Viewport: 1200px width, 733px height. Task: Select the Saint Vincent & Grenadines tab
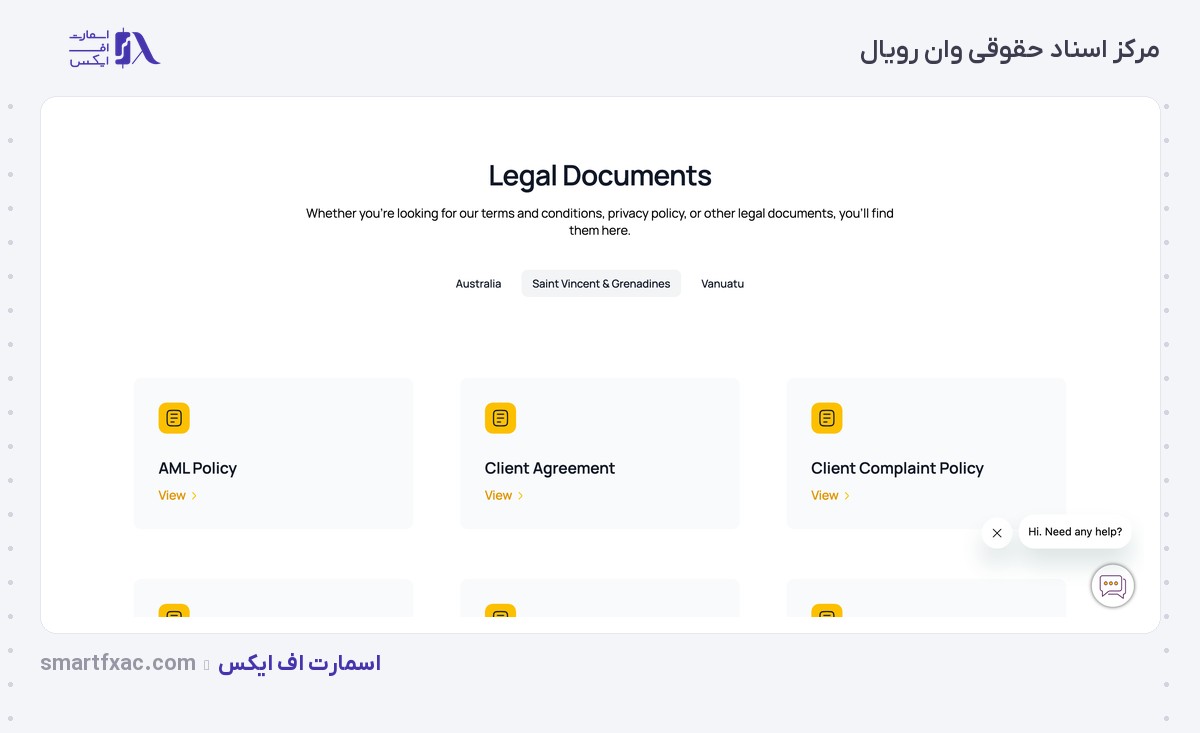[x=601, y=284]
